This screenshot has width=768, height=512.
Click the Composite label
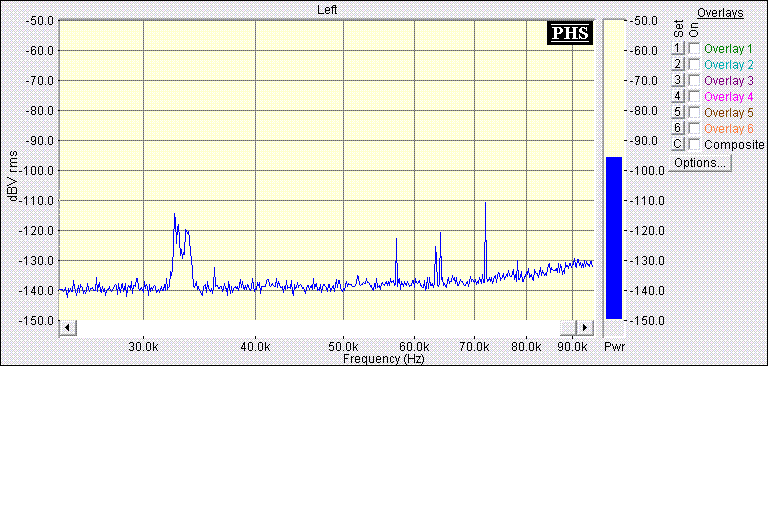pyautogui.click(x=734, y=145)
